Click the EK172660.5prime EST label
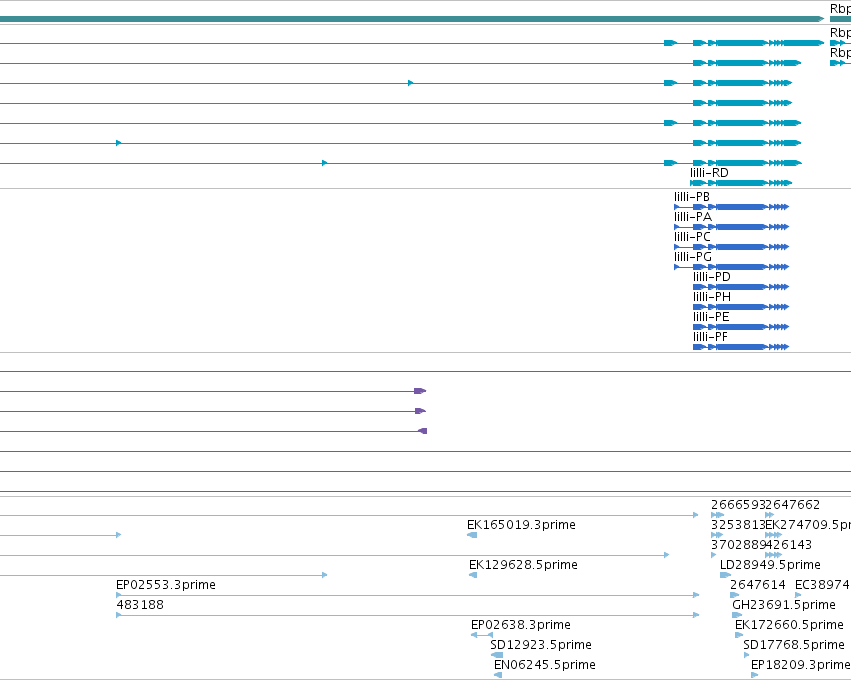Image resolution: width=851 pixels, height=680 pixels. pyautogui.click(x=789, y=625)
